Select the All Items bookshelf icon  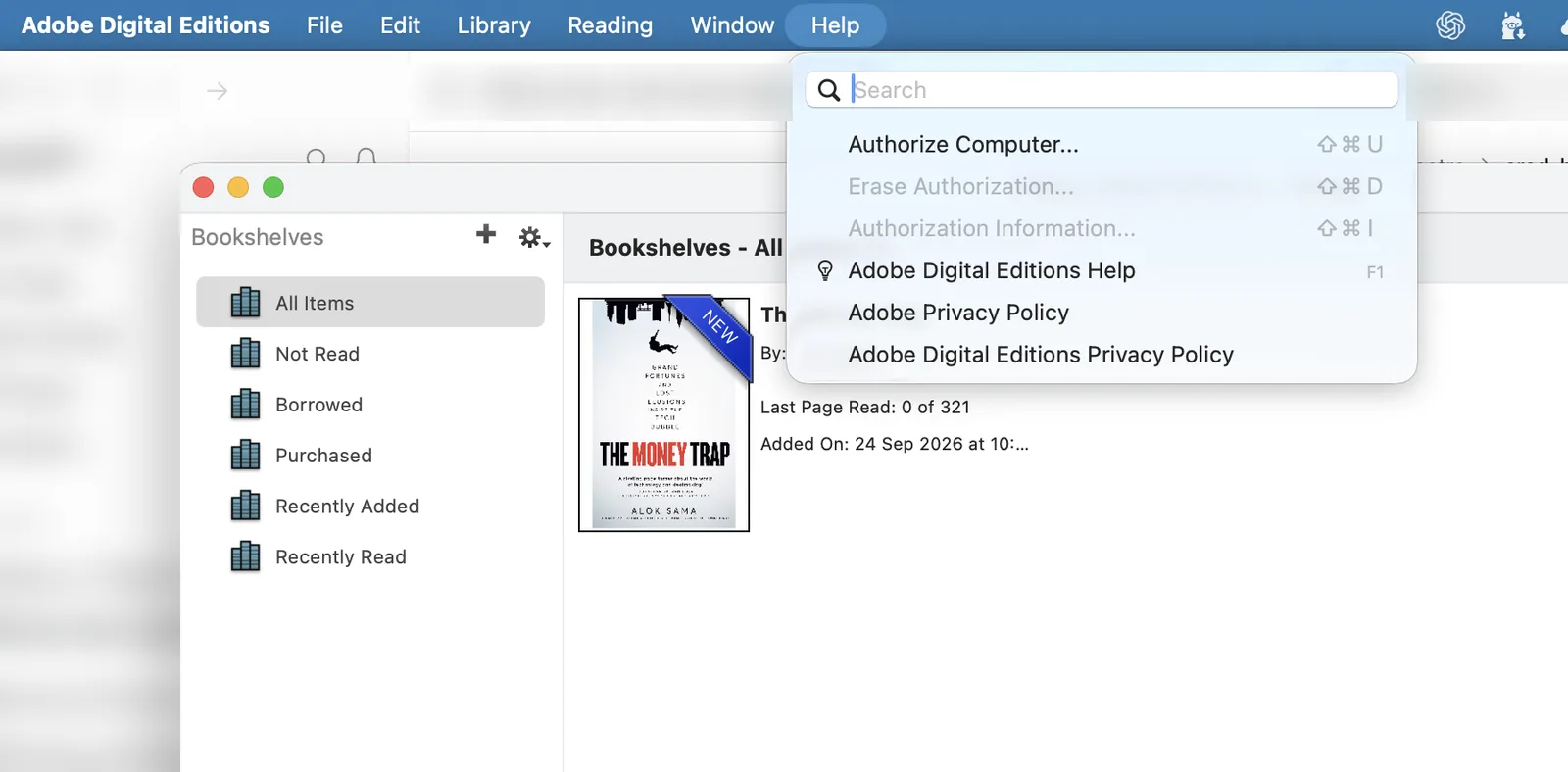coord(245,303)
